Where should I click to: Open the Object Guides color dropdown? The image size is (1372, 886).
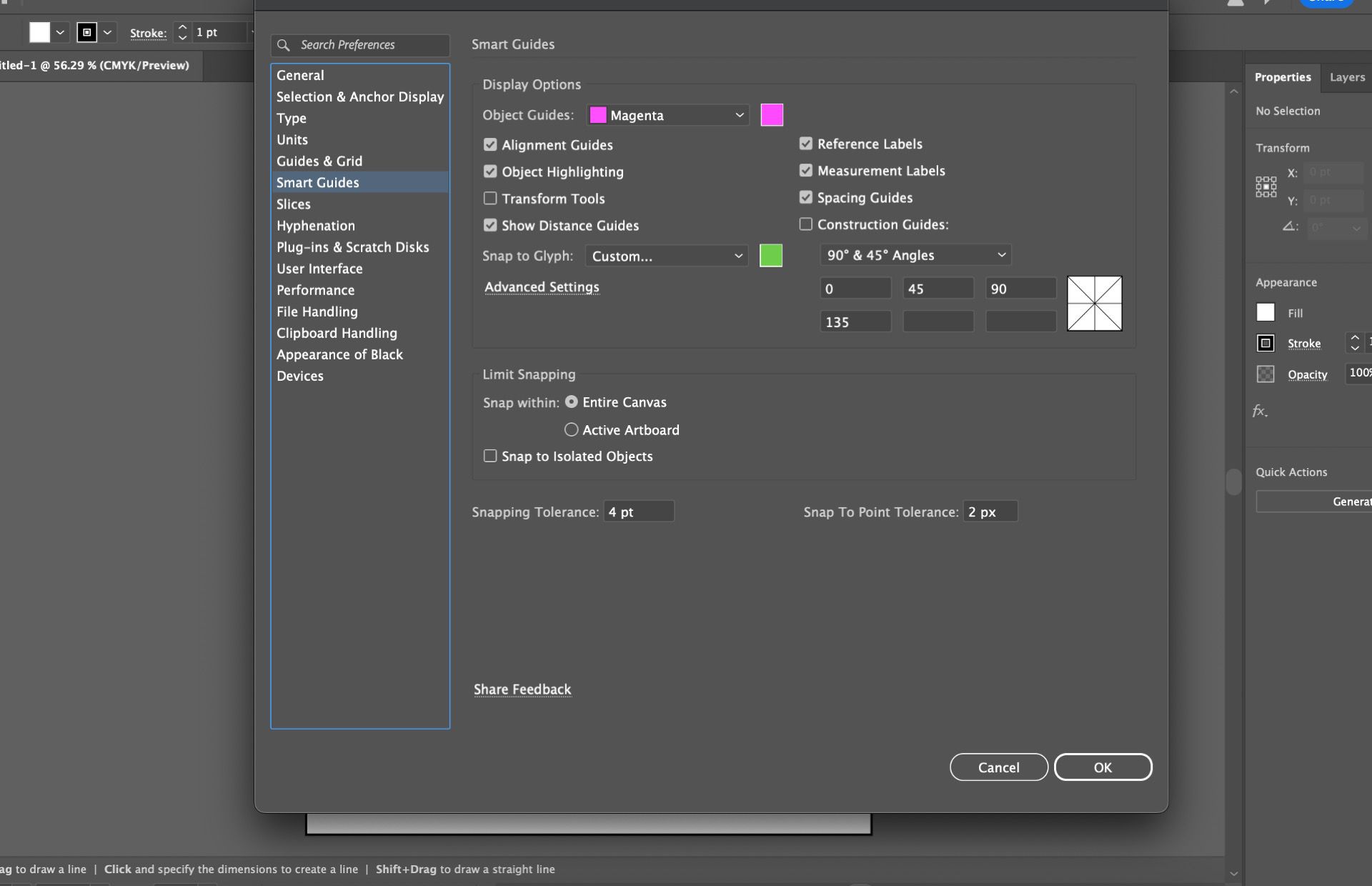(667, 115)
